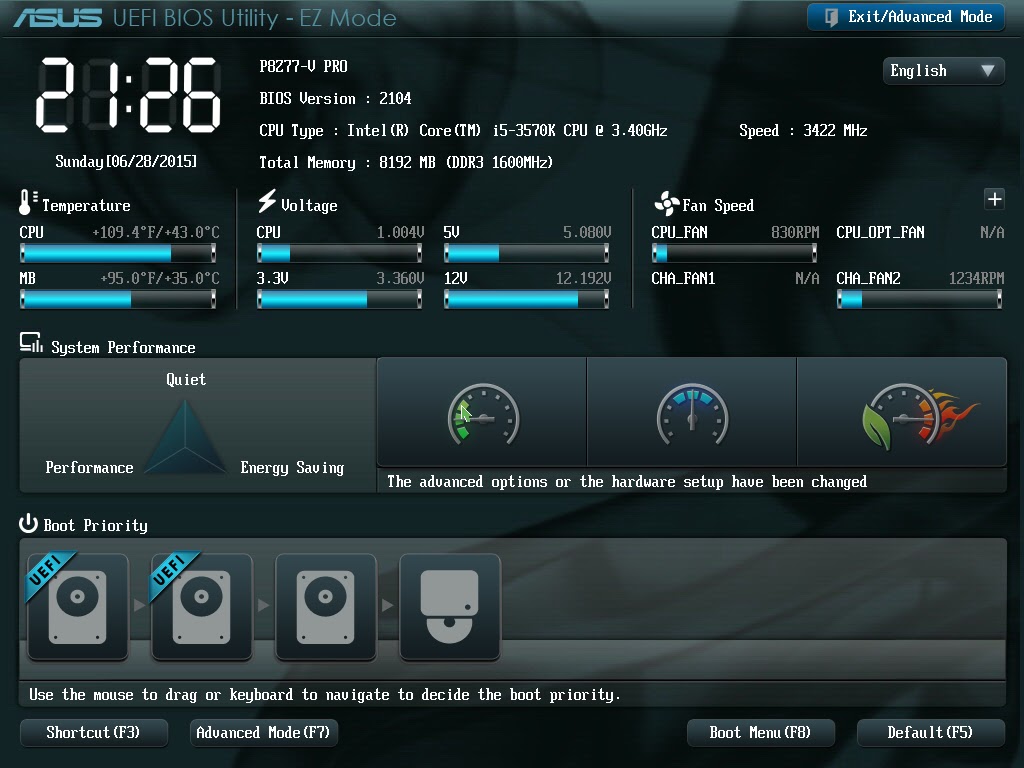The height and width of the screenshot is (768, 1024).
Task: Open Shortcut (F3) menu
Action: (x=94, y=733)
